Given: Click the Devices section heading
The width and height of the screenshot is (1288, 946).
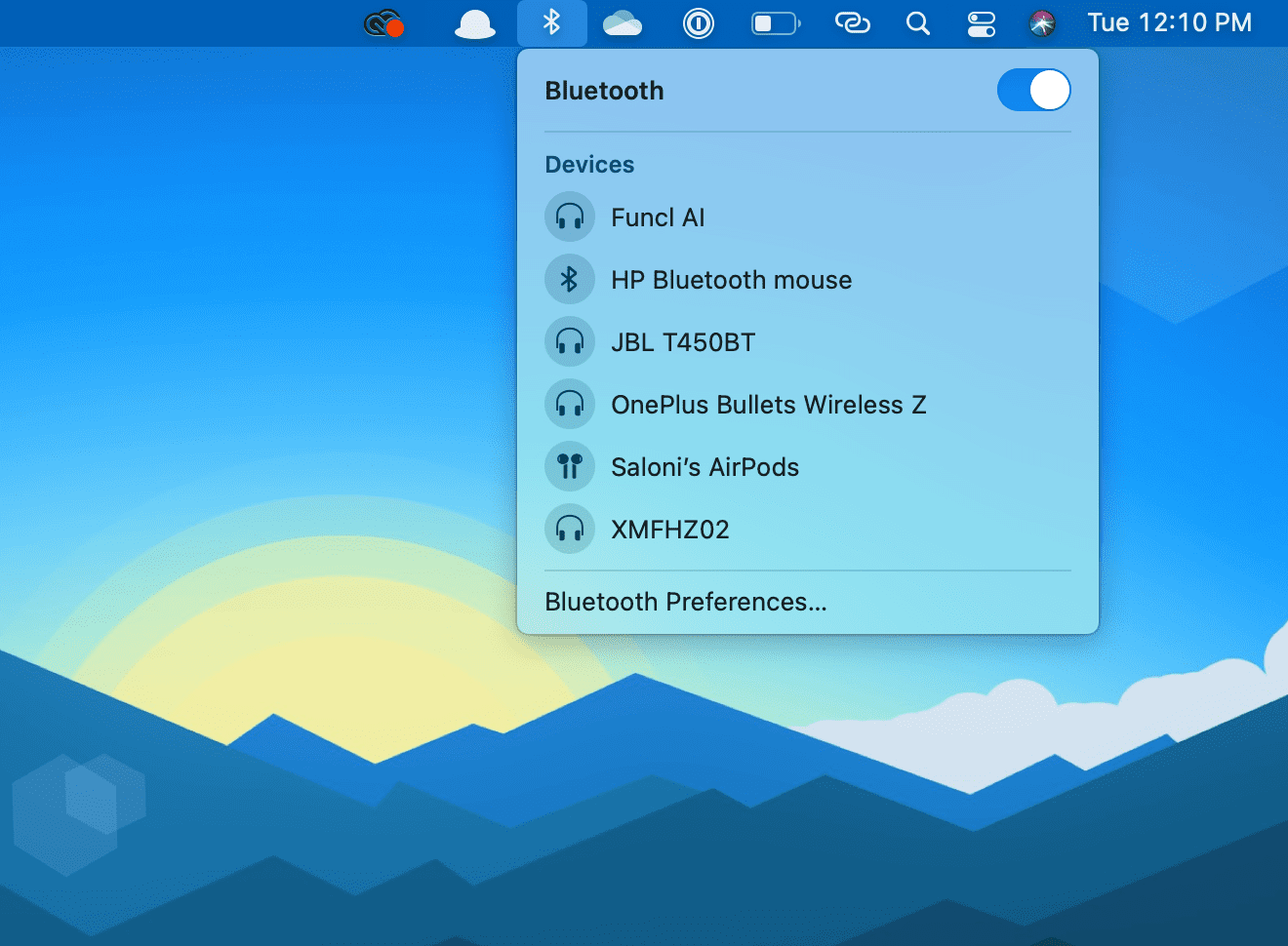Looking at the screenshot, I should pos(589,165).
